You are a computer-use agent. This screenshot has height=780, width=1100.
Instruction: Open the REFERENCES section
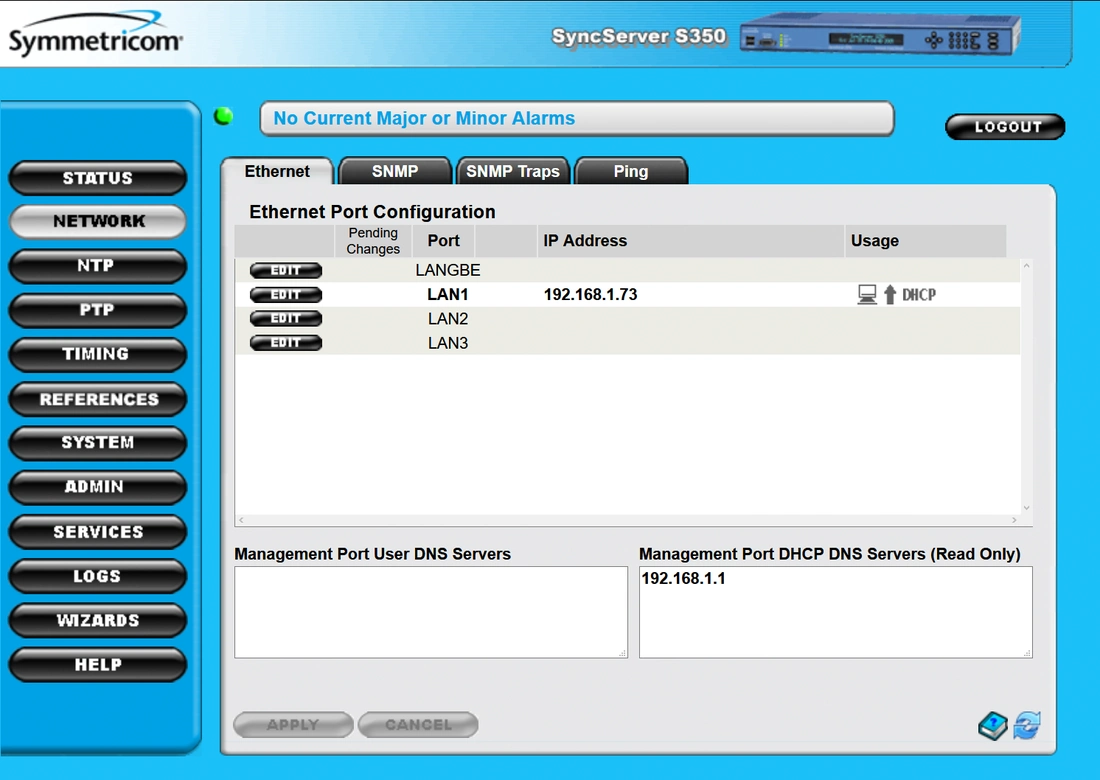98,399
